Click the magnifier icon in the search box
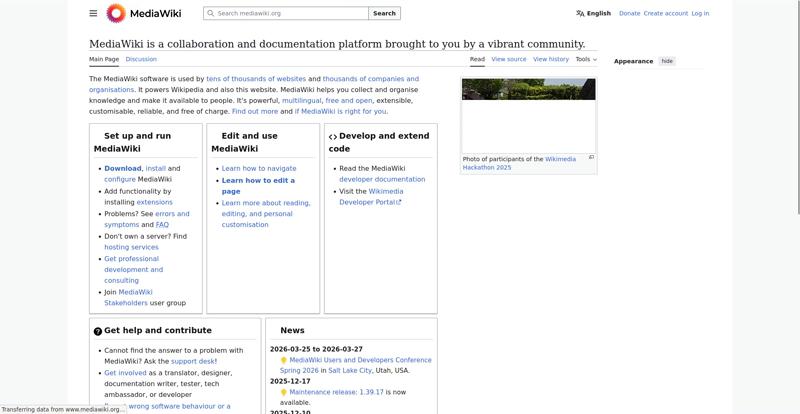The height and width of the screenshot is (414, 800). pyautogui.click(x=209, y=14)
